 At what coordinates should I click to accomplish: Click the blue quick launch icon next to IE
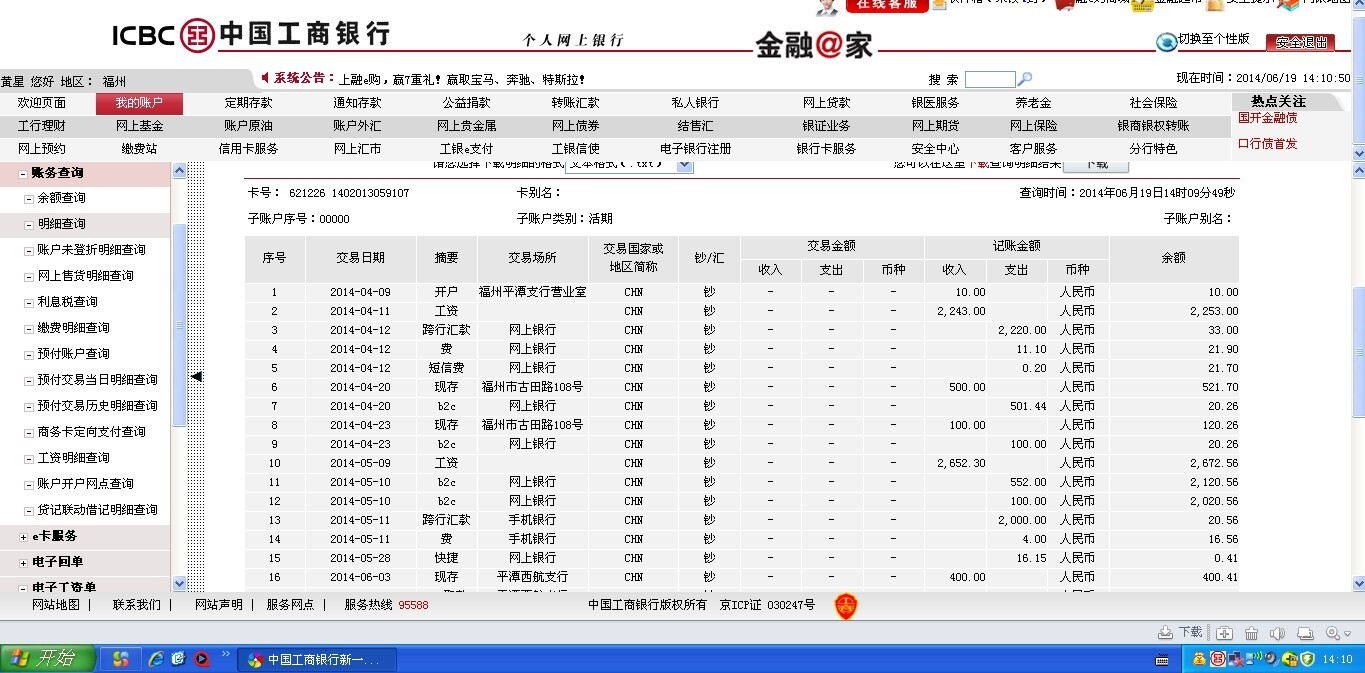178,659
